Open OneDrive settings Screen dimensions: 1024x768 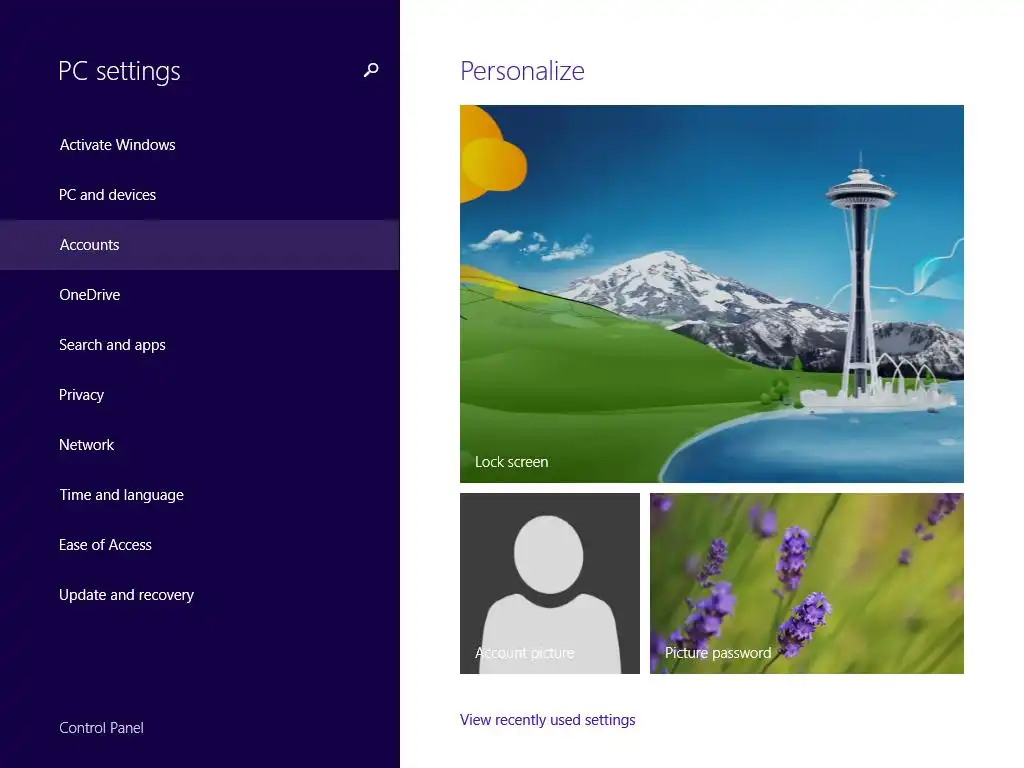(x=200, y=295)
